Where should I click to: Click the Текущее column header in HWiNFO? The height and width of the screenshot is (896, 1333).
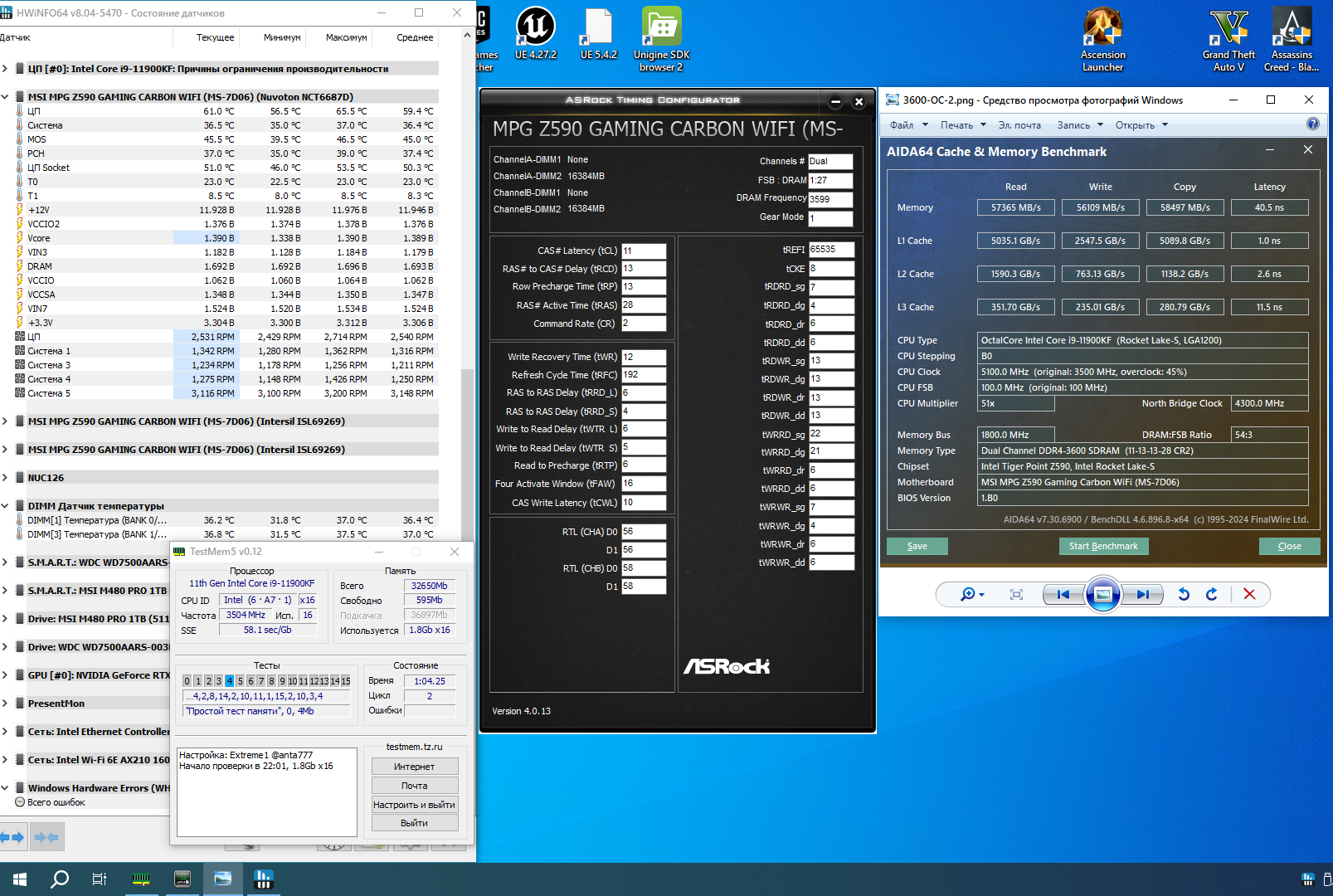click(x=215, y=37)
